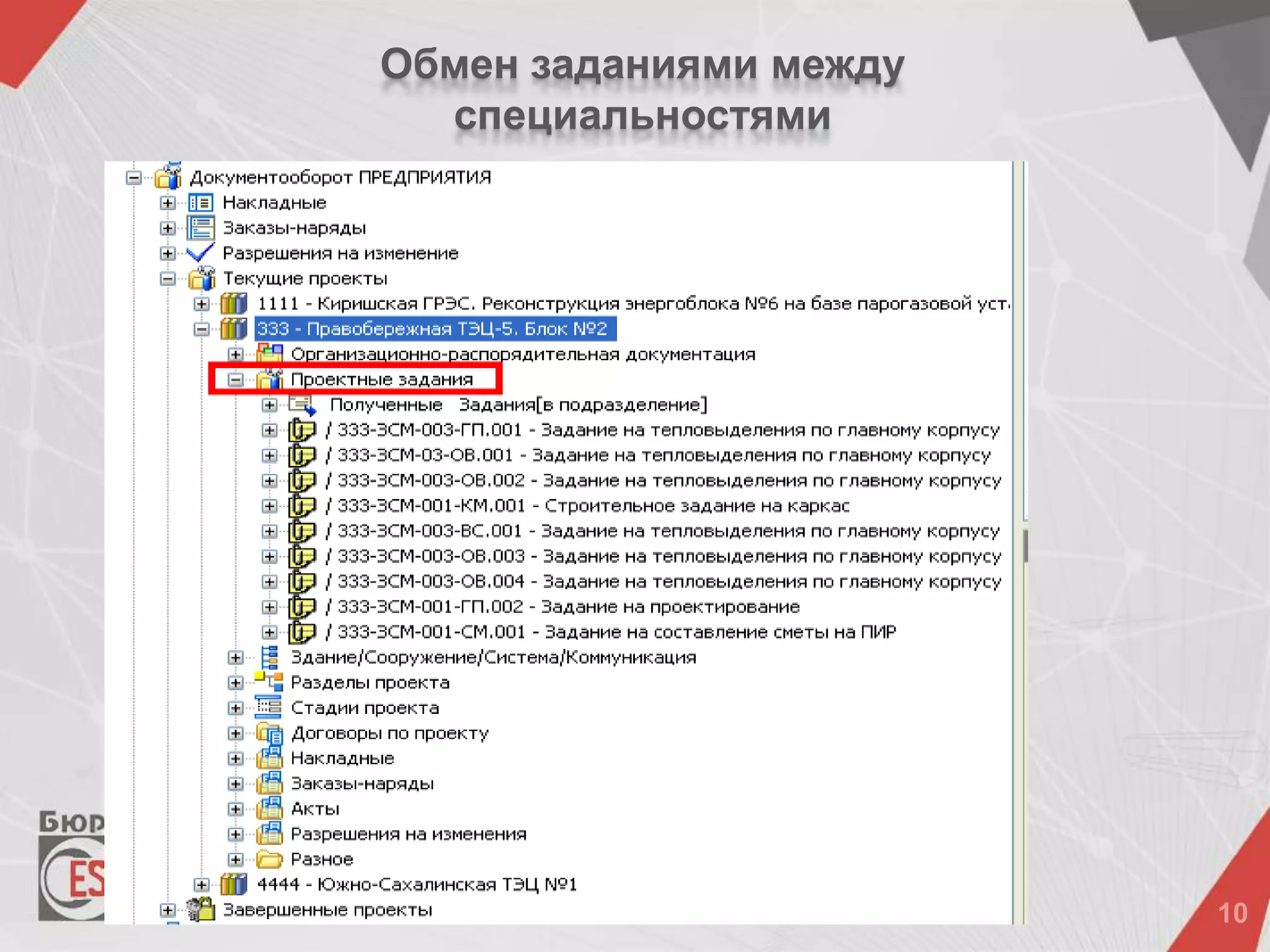Click the Стадии проекта icon
Screen dimensions: 1270x952
pos(269,707)
